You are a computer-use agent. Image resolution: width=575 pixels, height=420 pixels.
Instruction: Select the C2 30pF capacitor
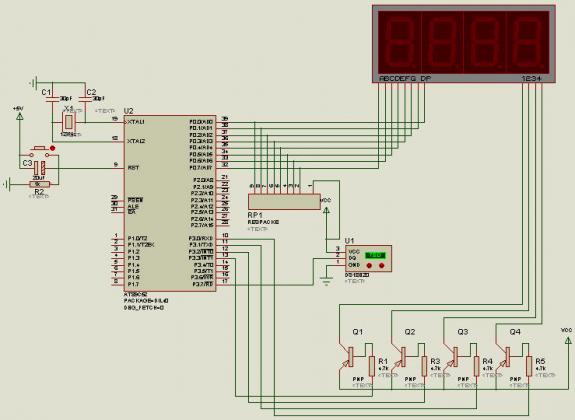coord(86,99)
